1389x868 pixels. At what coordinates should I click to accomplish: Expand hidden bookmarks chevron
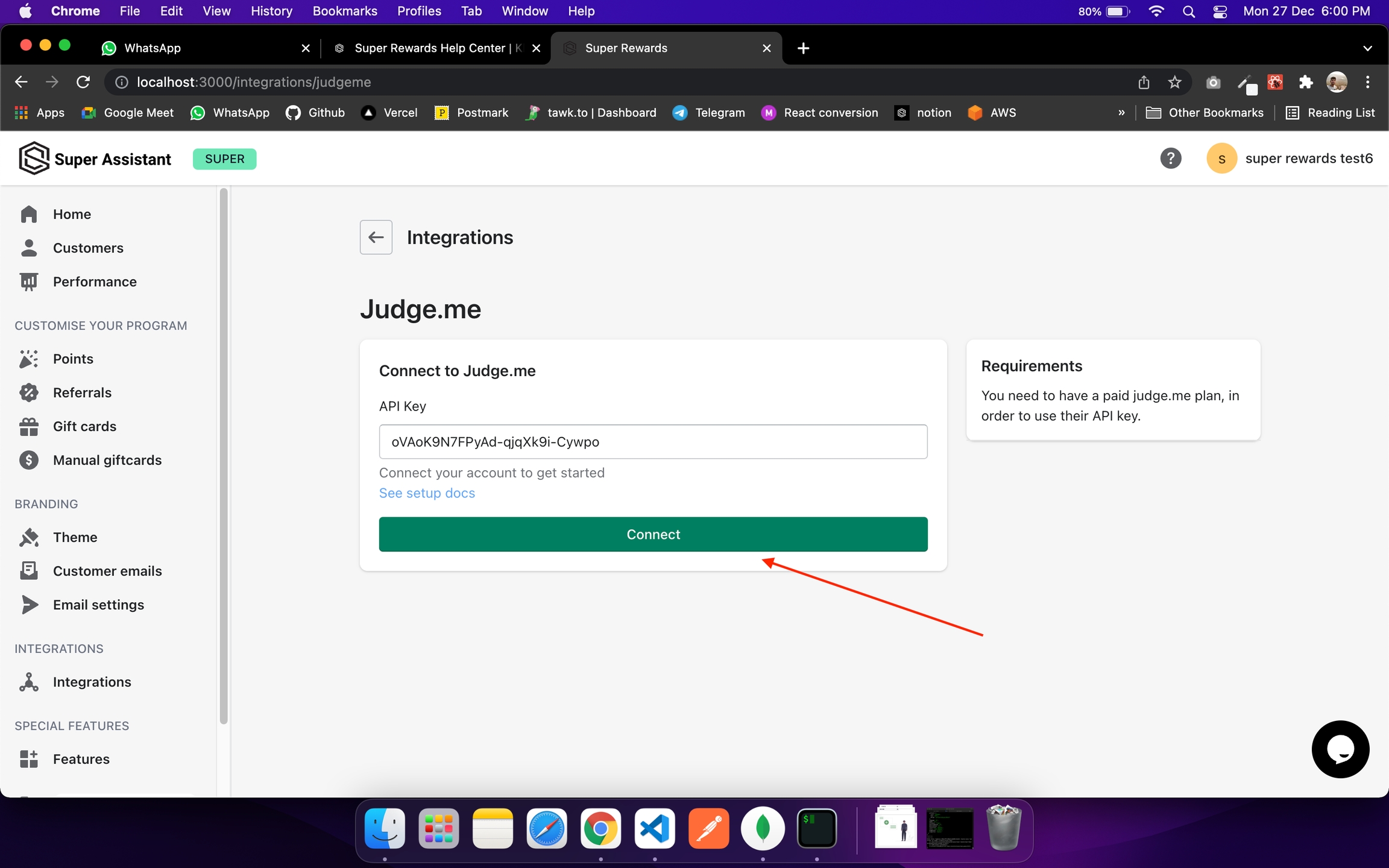click(x=1121, y=113)
